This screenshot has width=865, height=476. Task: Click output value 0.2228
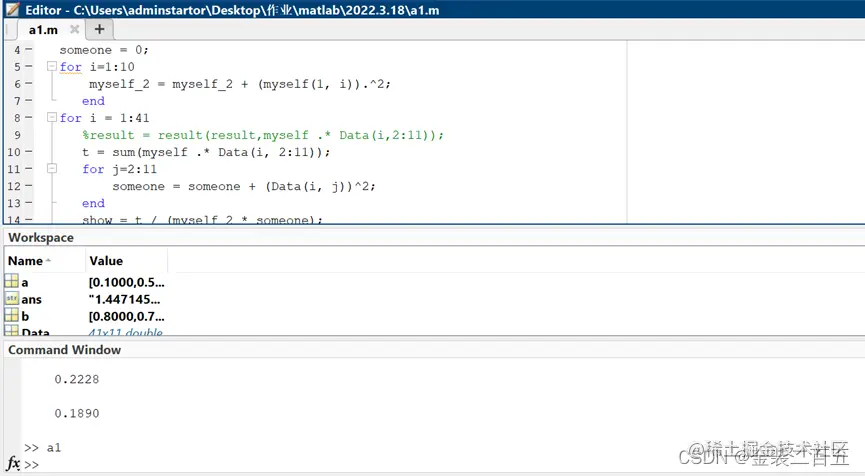click(x=77, y=379)
